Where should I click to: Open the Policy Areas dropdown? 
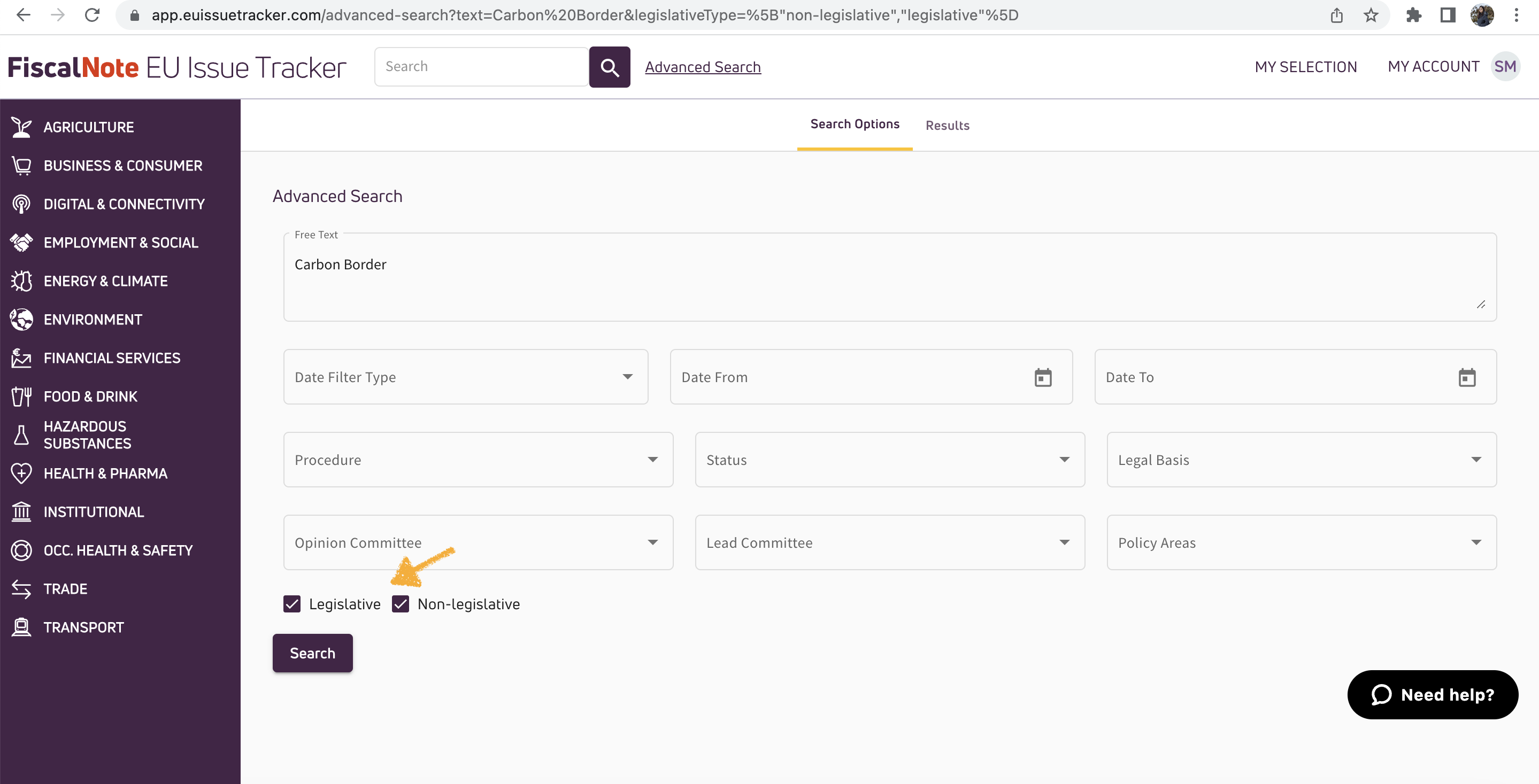[1302, 543]
